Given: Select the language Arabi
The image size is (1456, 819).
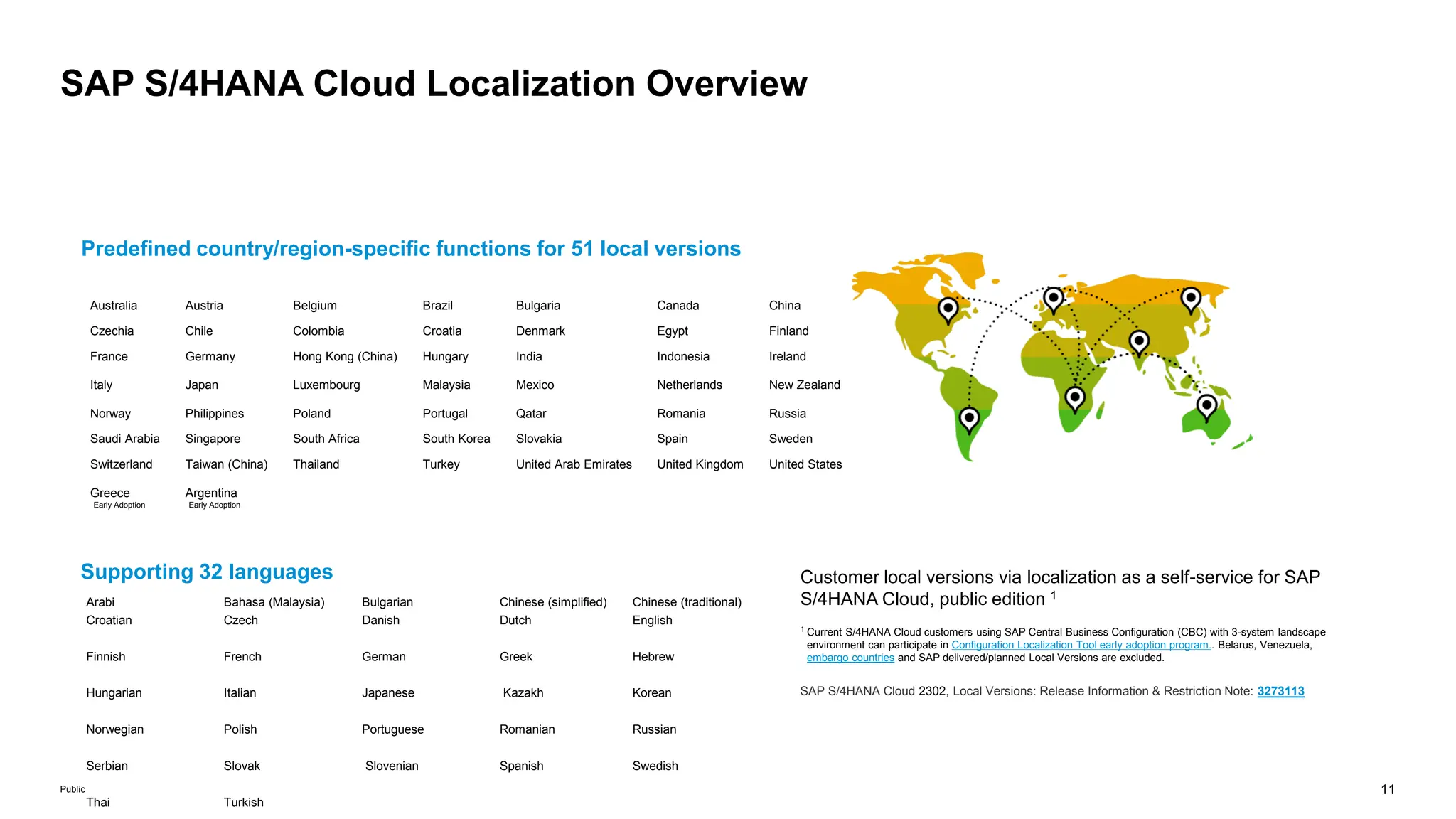Looking at the screenshot, I should tap(100, 602).
